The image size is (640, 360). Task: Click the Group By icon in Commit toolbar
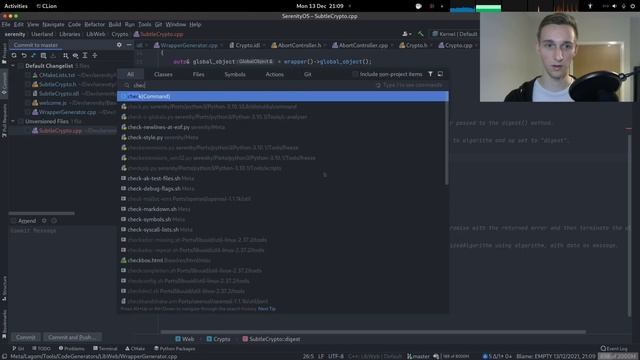66,56
